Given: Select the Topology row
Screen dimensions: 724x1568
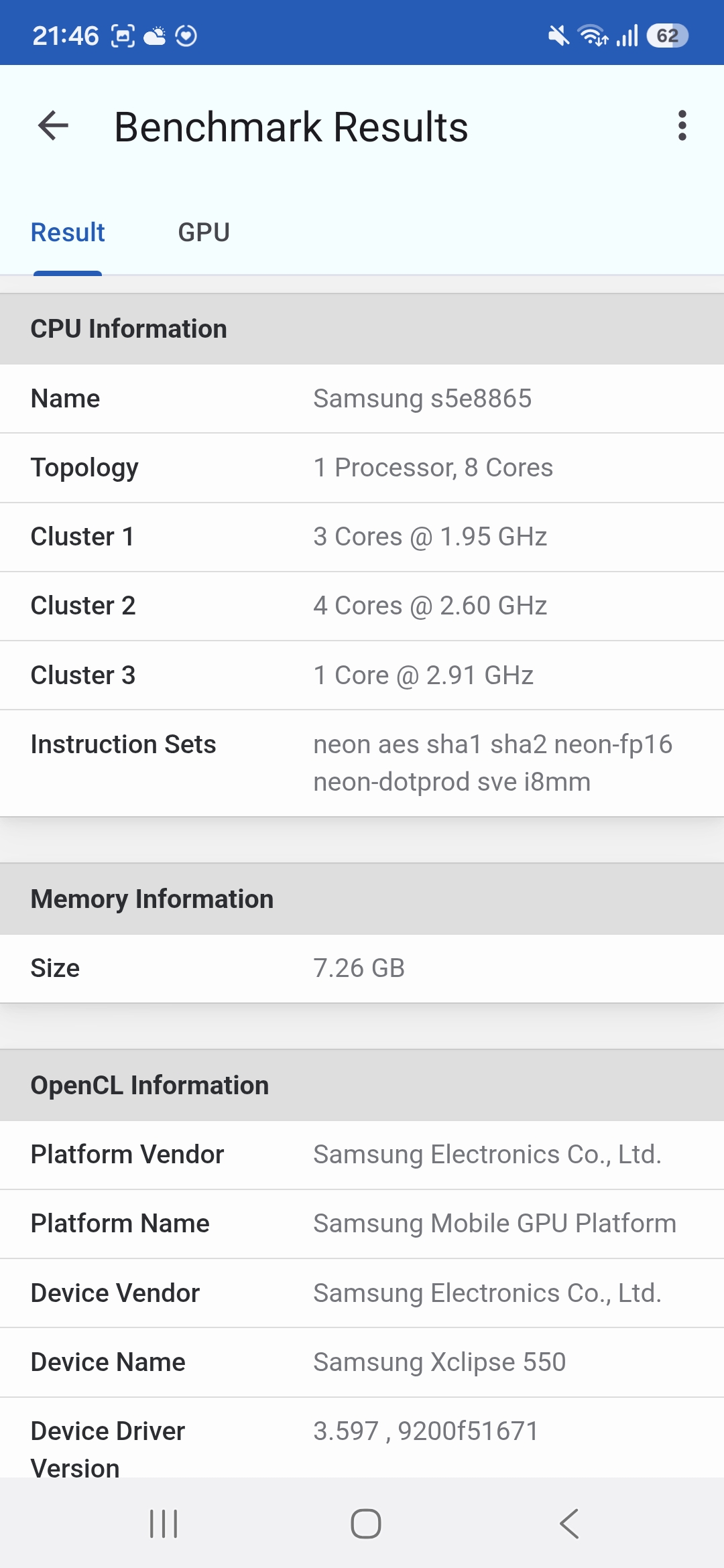Looking at the screenshot, I should click(362, 468).
